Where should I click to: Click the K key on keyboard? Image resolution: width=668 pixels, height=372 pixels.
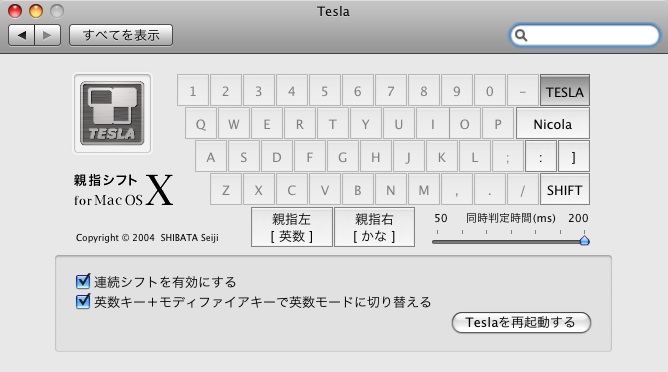coord(442,157)
